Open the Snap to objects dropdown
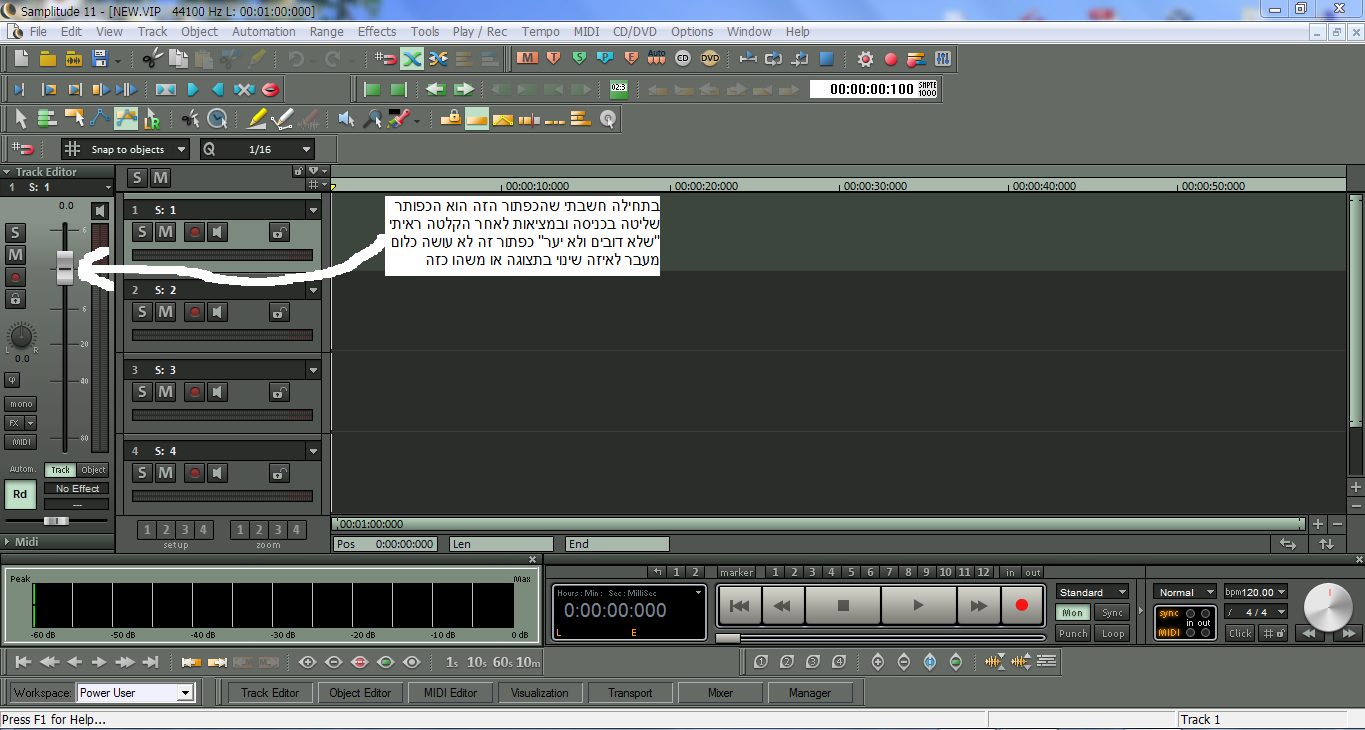The image size is (1365, 730). (x=126, y=149)
